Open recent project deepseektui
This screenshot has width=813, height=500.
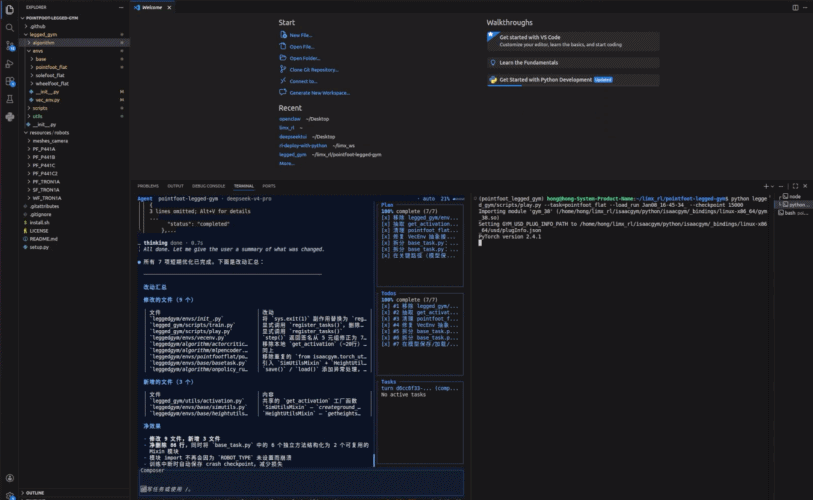point(293,137)
